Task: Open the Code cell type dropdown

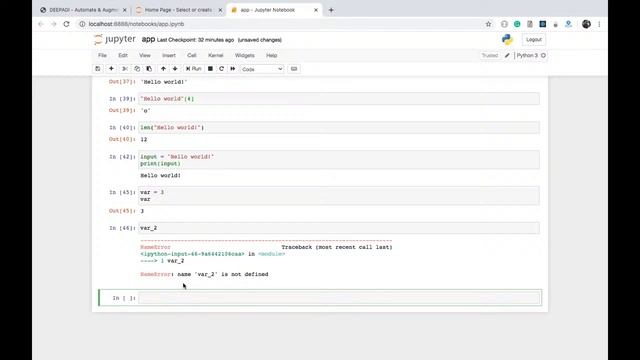Action: click(x=262, y=69)
